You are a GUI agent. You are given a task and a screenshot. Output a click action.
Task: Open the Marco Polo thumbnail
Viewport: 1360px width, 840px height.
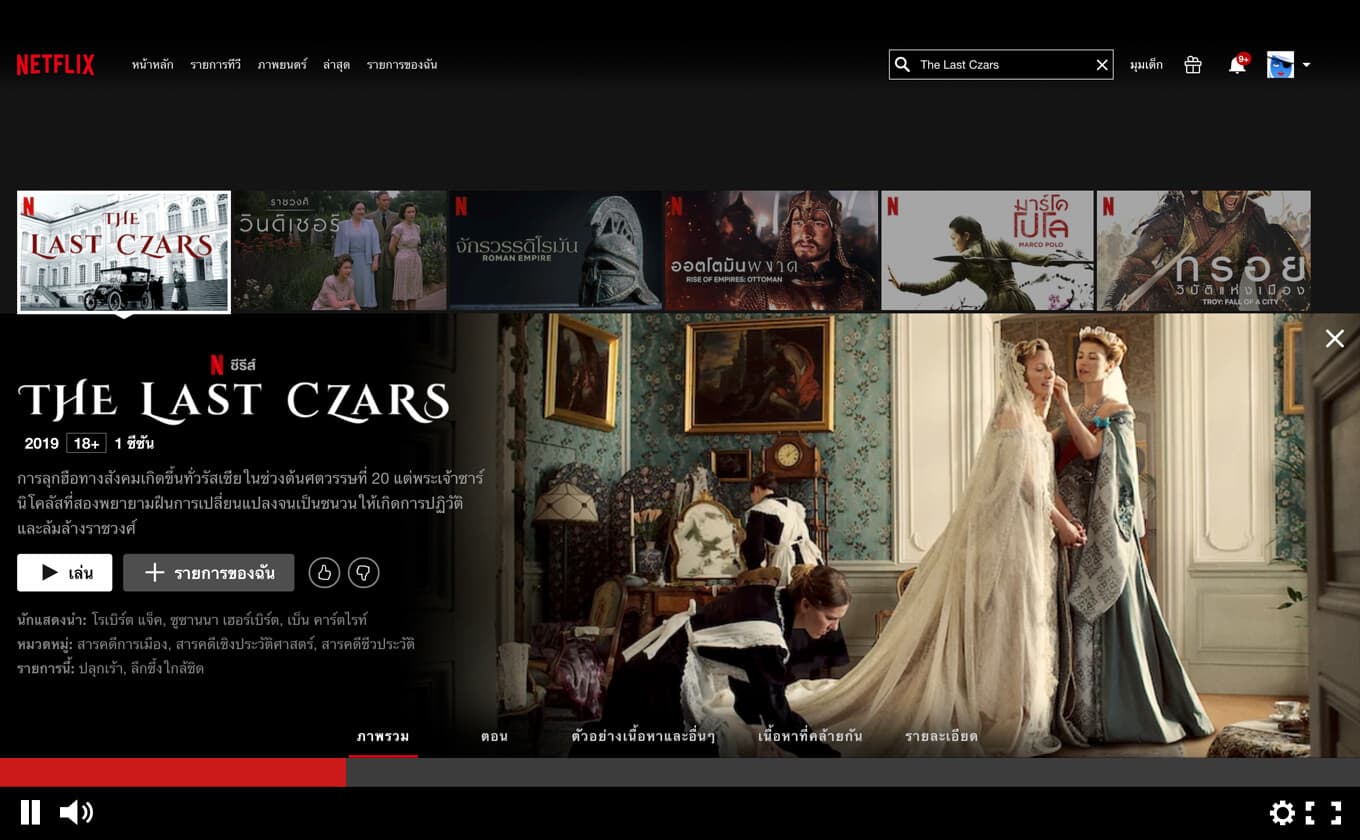pyautogui.click(x=988, y=251)
